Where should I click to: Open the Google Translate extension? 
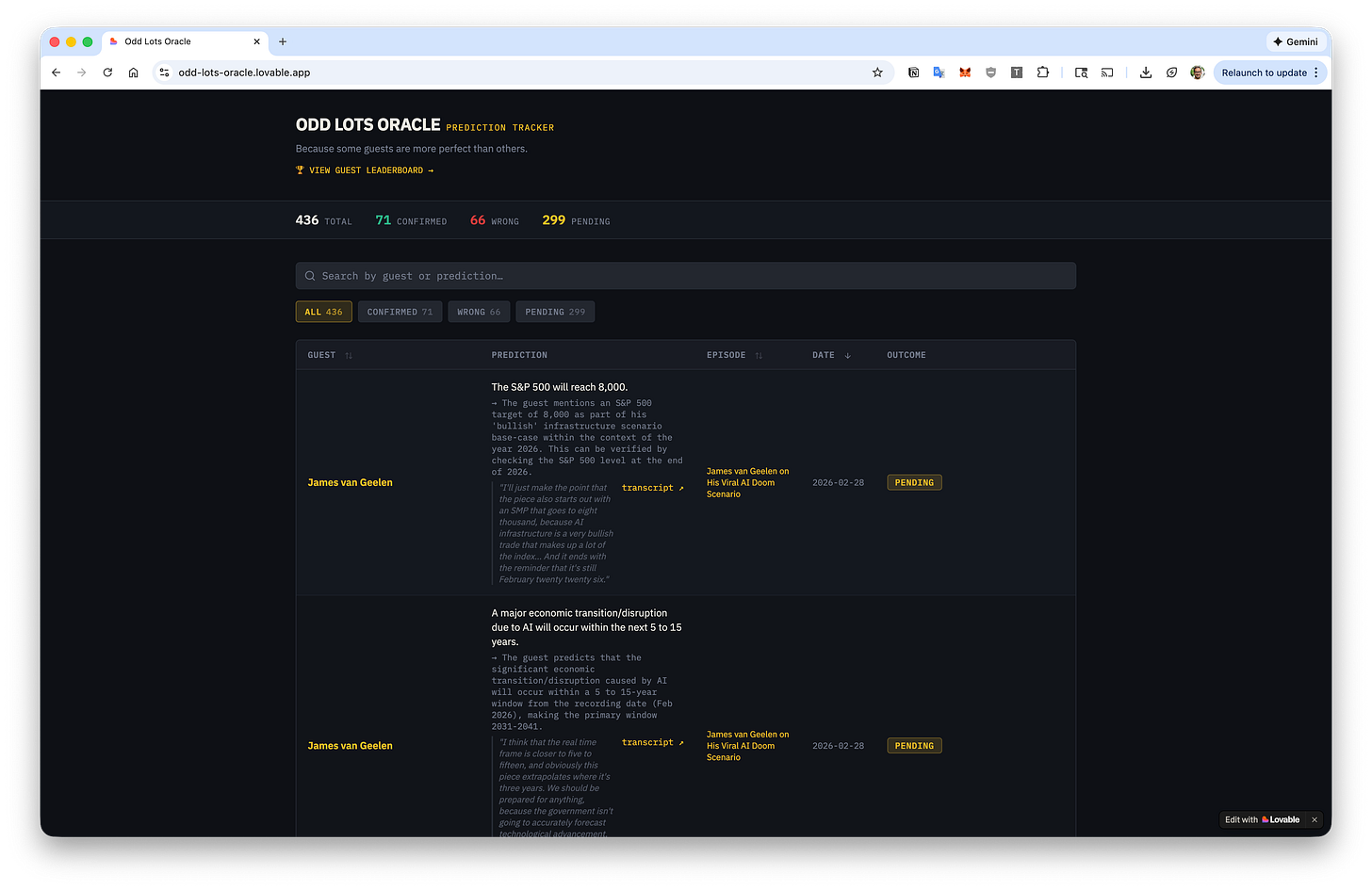click(939, 73)
